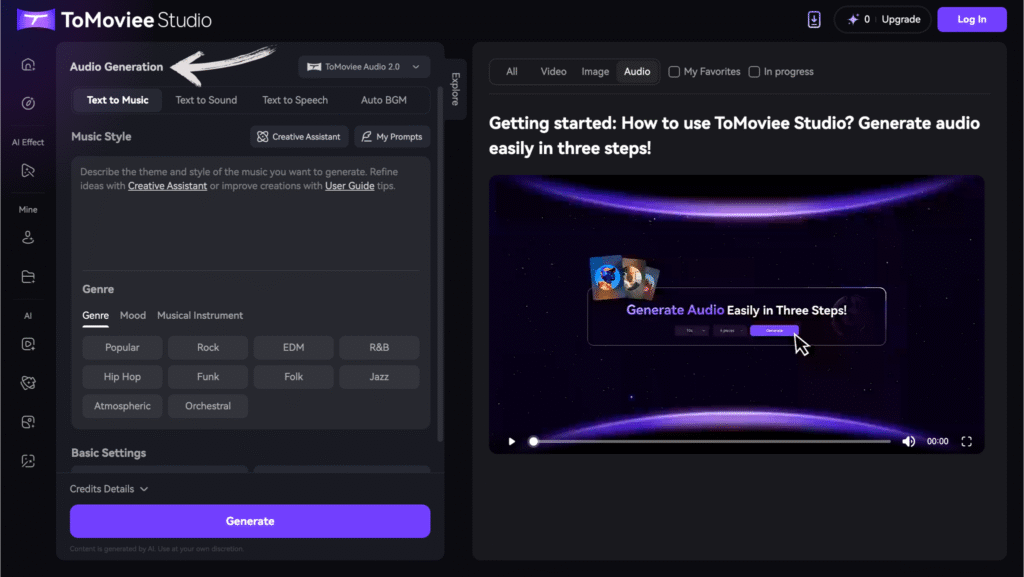Follow the User Guide link
The width and height of the screenshot is (1024, 577).
pos(349,186)
